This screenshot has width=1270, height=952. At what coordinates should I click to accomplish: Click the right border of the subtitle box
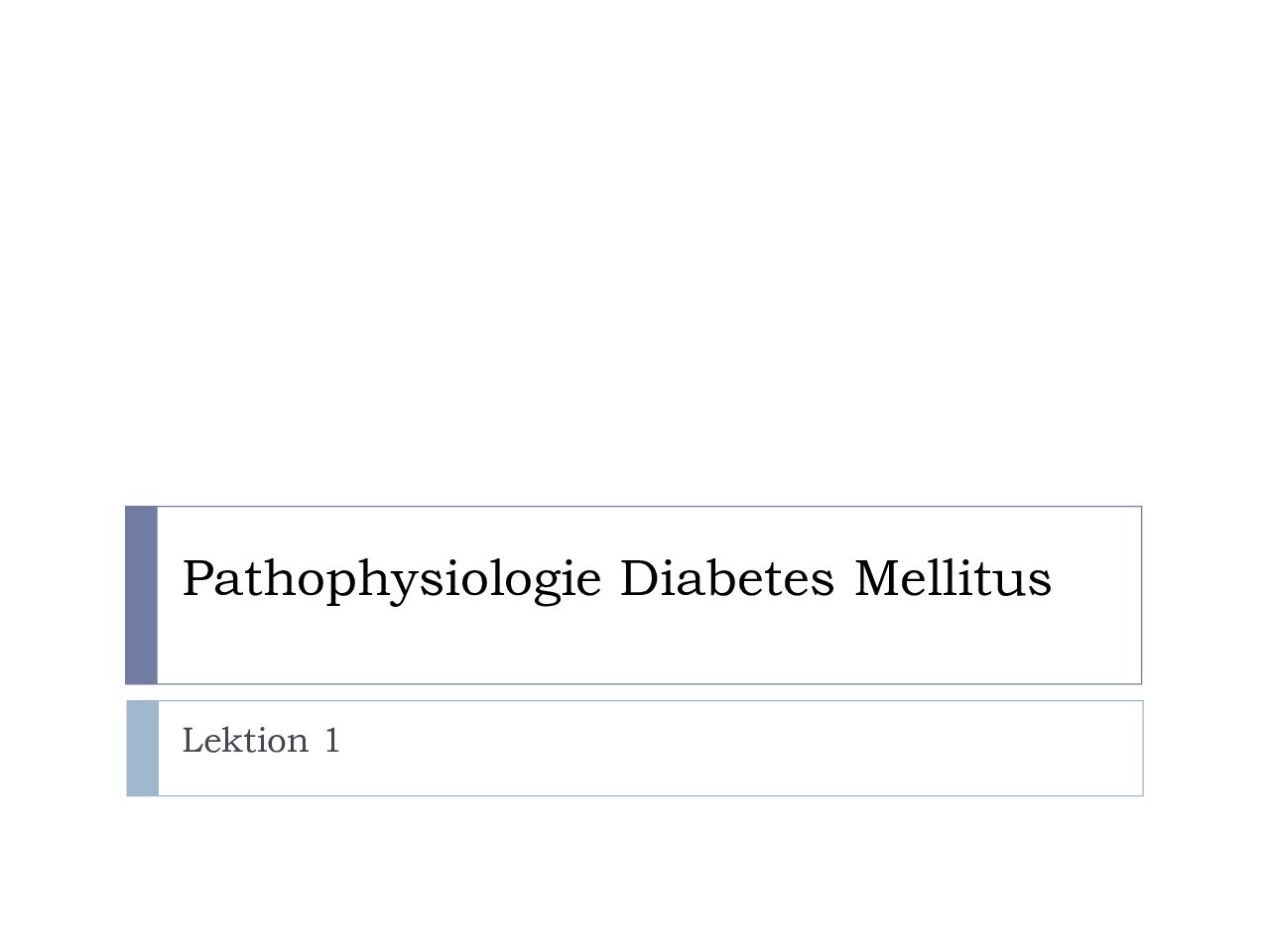[x=1142, y=748]
